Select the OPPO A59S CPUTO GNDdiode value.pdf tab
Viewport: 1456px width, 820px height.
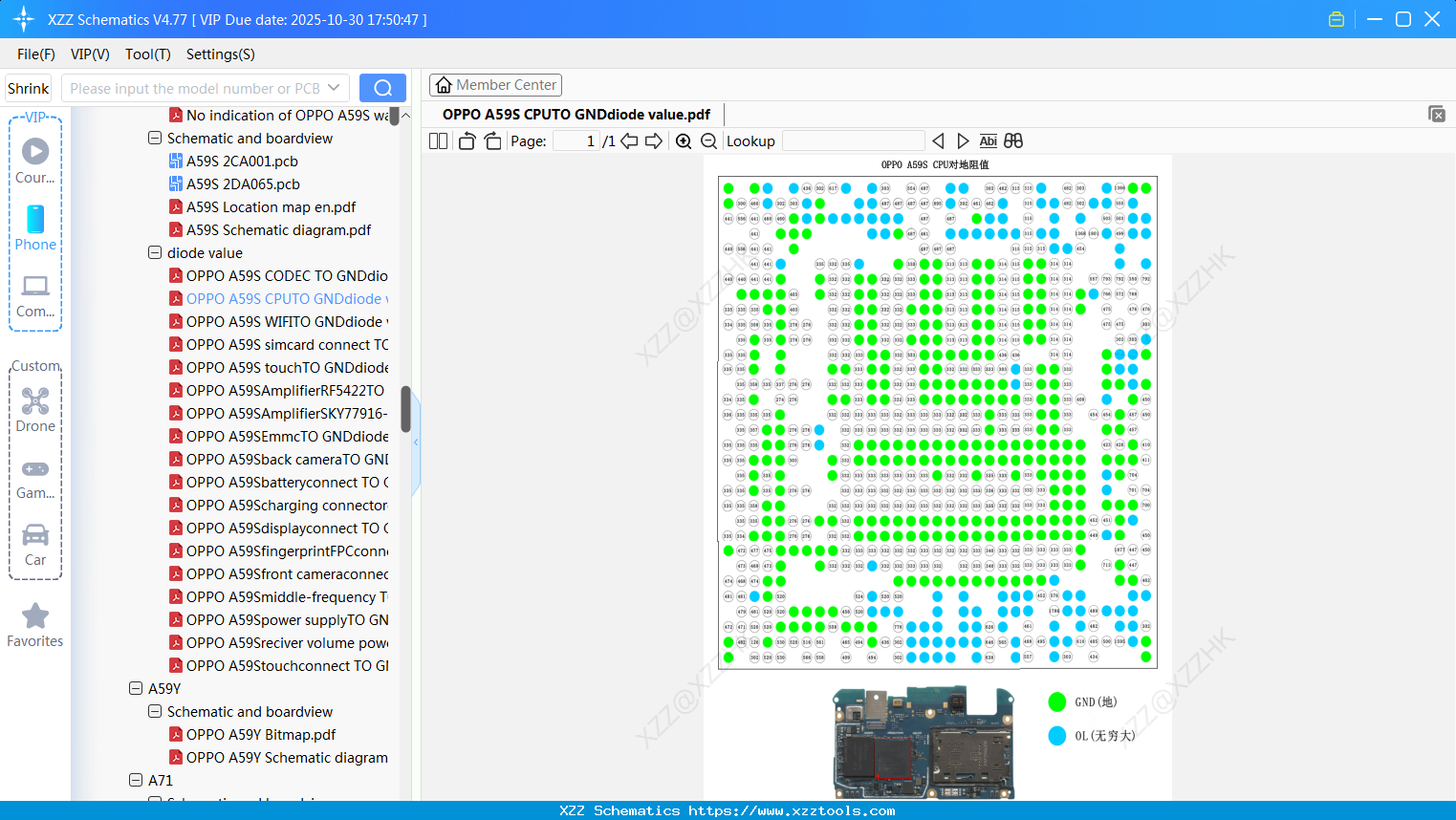pyautogui.click(x=576, y=115)
